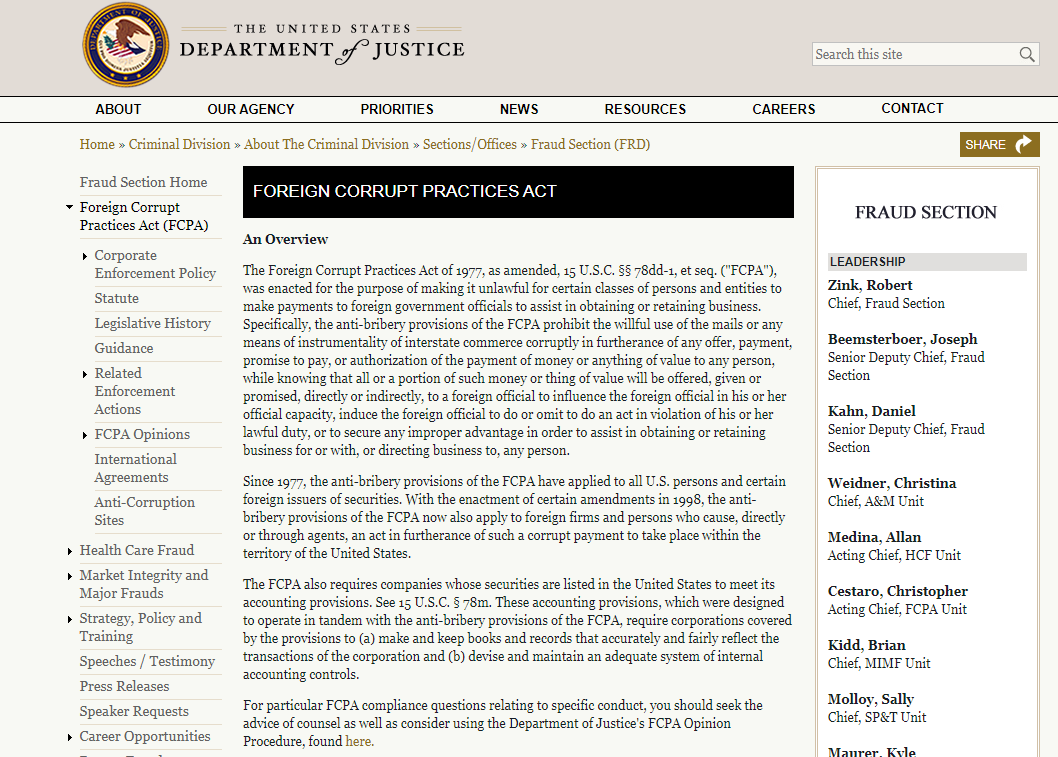Viewport: 1058px width, 757px height.
Task: Click 'Chief, SP&T Unit' title text
Action: point(877,717)
